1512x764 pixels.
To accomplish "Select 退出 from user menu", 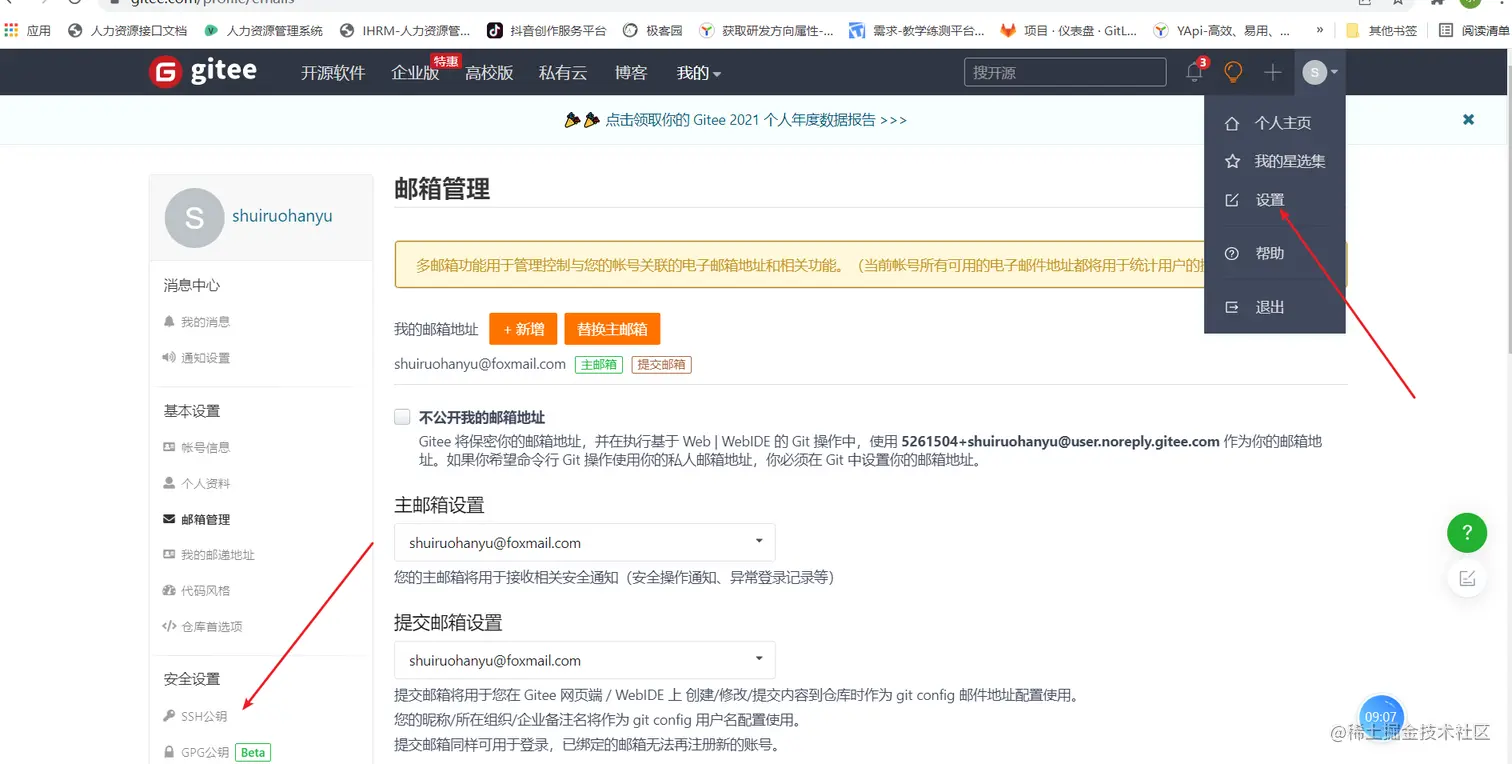I will (1275, 307).
